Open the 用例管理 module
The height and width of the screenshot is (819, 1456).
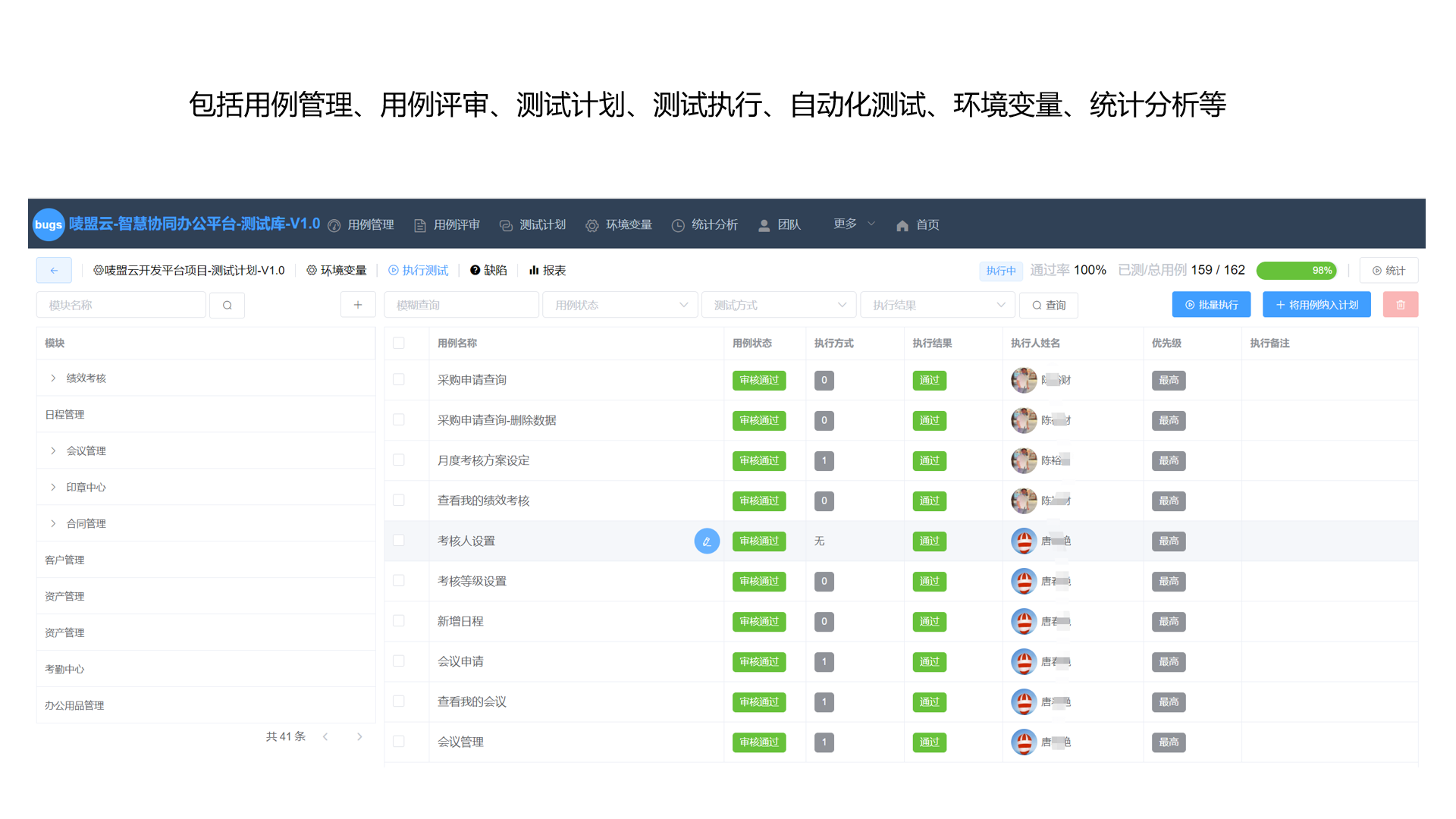[369, 224]
